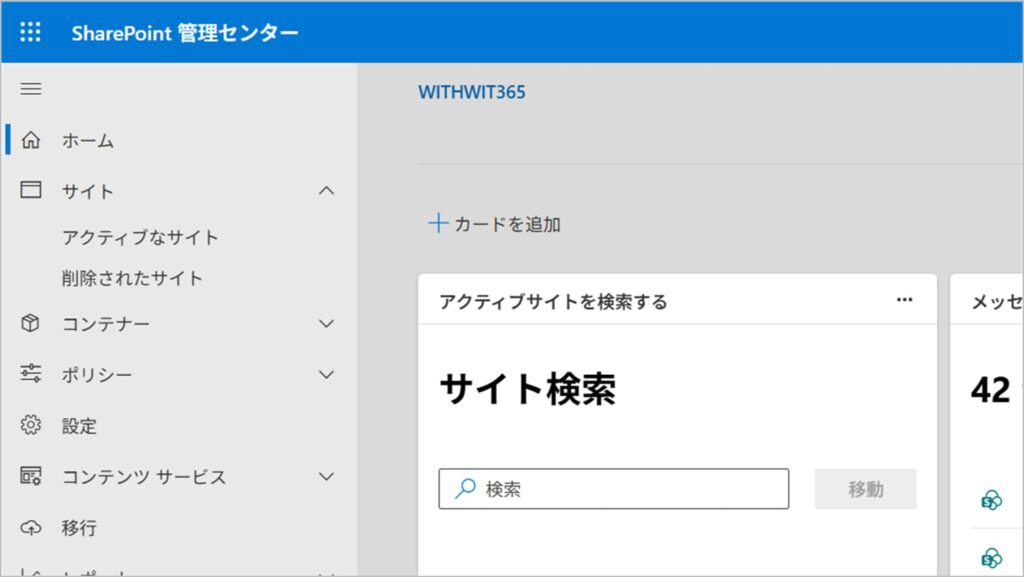
Task: Open 削除されたサイト in navigation
Action: pyautogui.click(x=132, y=278)
